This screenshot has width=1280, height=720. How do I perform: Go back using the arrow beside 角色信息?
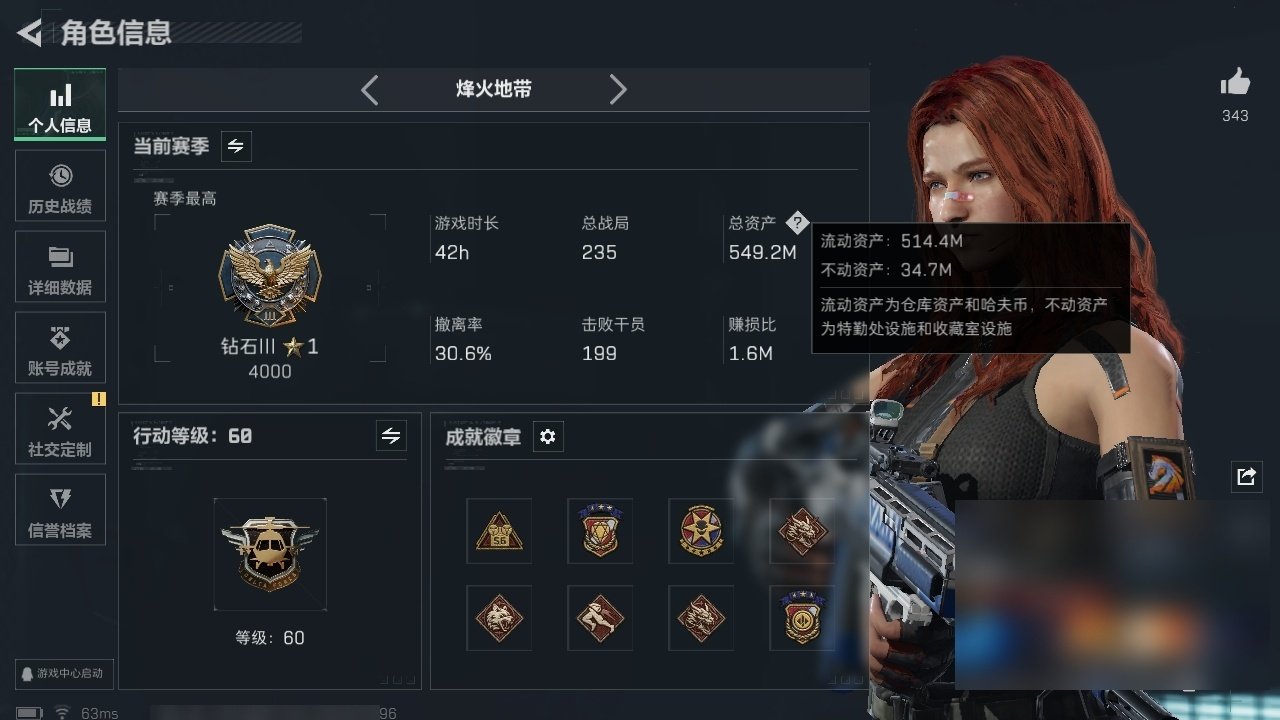[30, 33]
